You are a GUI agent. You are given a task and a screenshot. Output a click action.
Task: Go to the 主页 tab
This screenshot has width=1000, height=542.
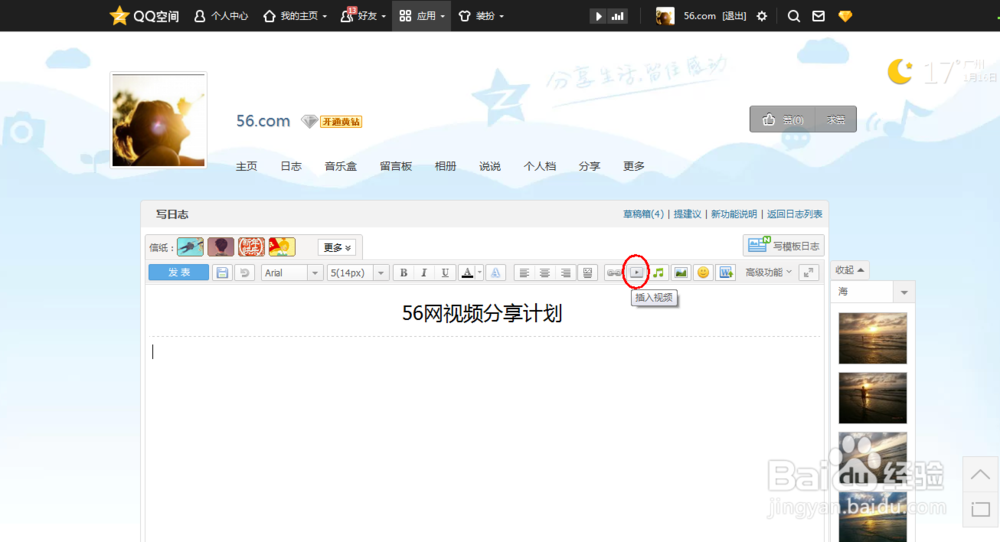246,166
